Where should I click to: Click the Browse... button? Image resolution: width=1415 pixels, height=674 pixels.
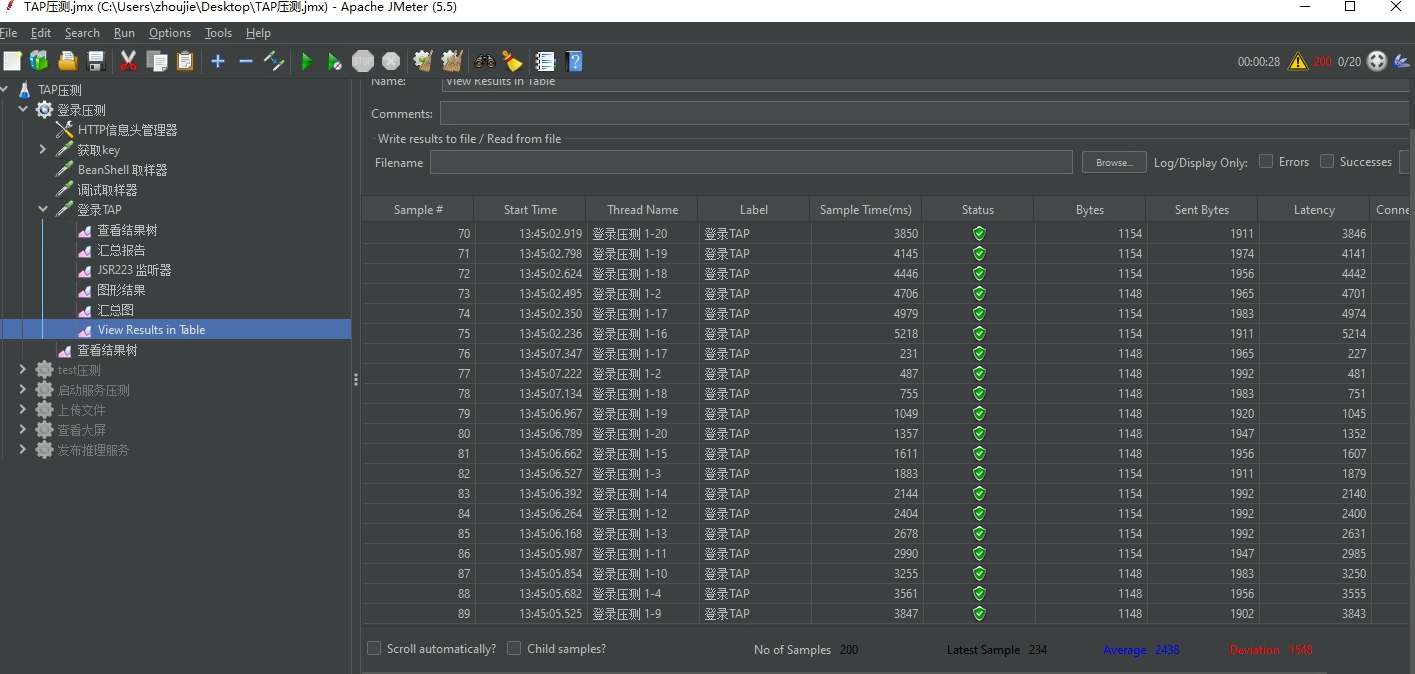click(x=1113, y=162)
